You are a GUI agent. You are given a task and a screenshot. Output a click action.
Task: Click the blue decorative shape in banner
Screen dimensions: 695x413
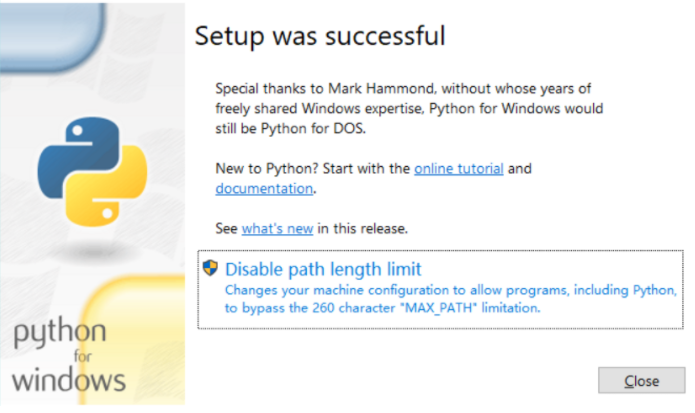[53, 37]
